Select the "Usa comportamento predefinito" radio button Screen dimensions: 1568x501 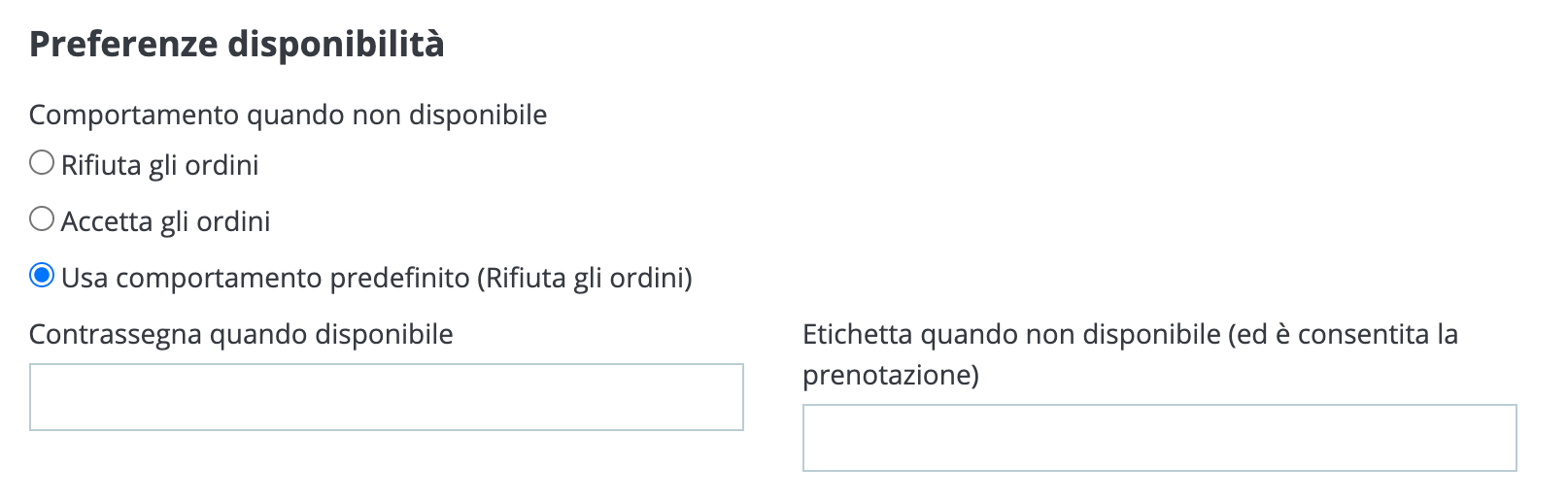coord(42,276)
